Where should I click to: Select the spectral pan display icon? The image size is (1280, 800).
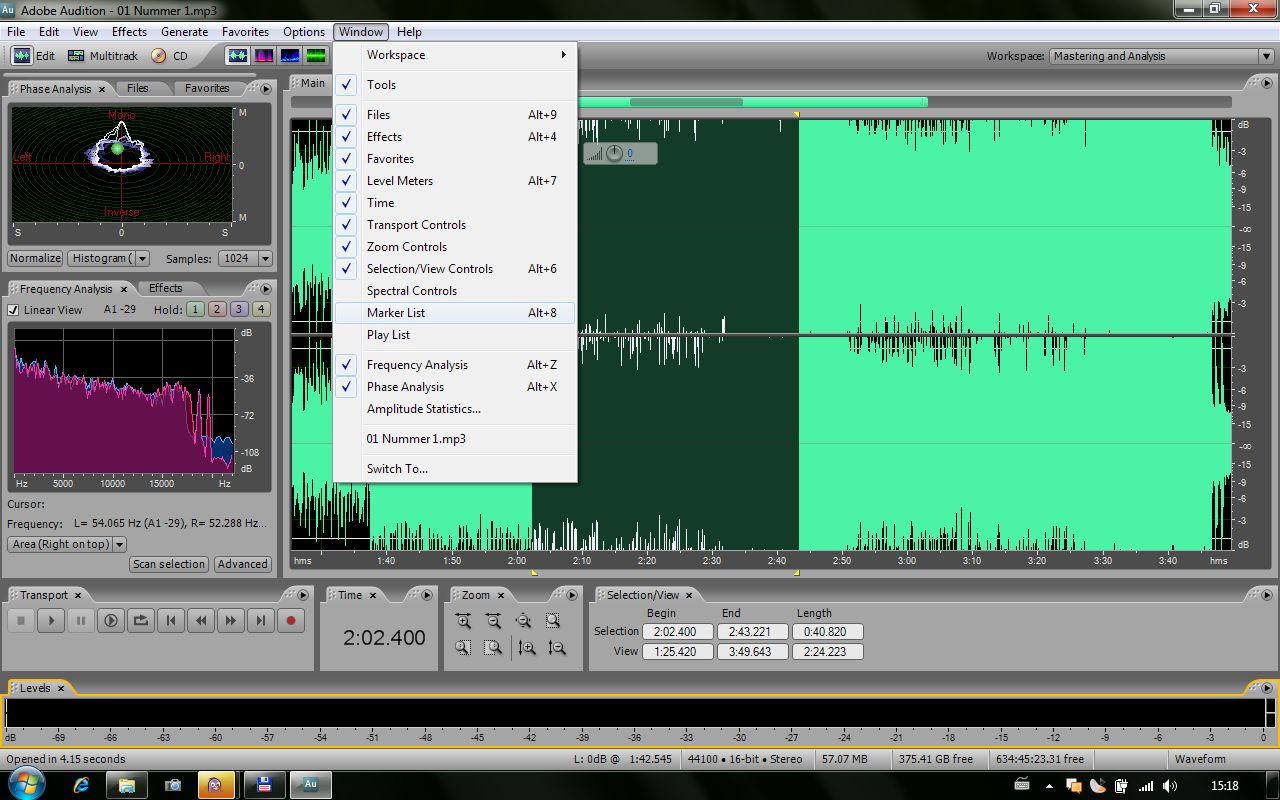point(290,56)
